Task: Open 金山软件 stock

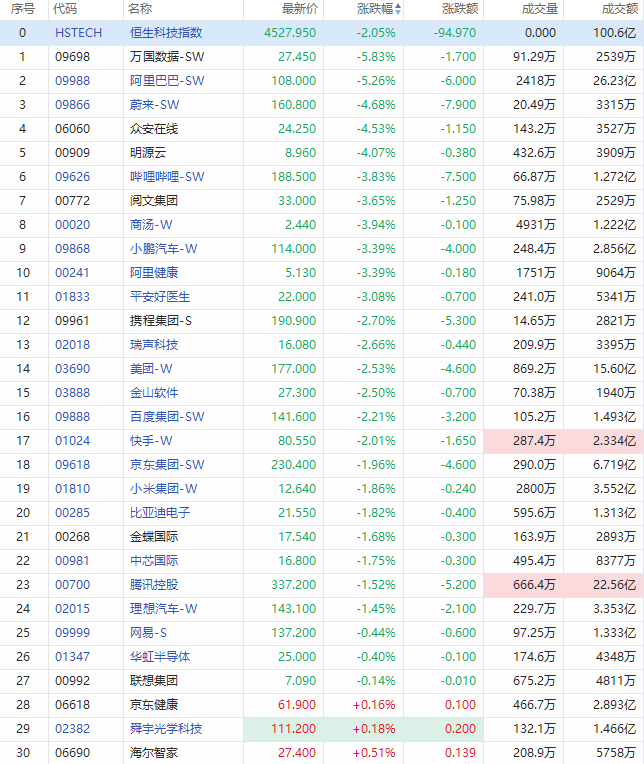Action: (x=154, y=392)
